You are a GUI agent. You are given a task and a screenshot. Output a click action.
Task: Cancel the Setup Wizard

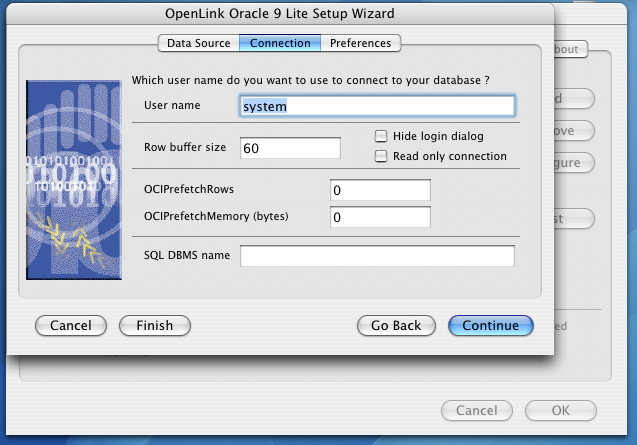(x=71, y=326)
